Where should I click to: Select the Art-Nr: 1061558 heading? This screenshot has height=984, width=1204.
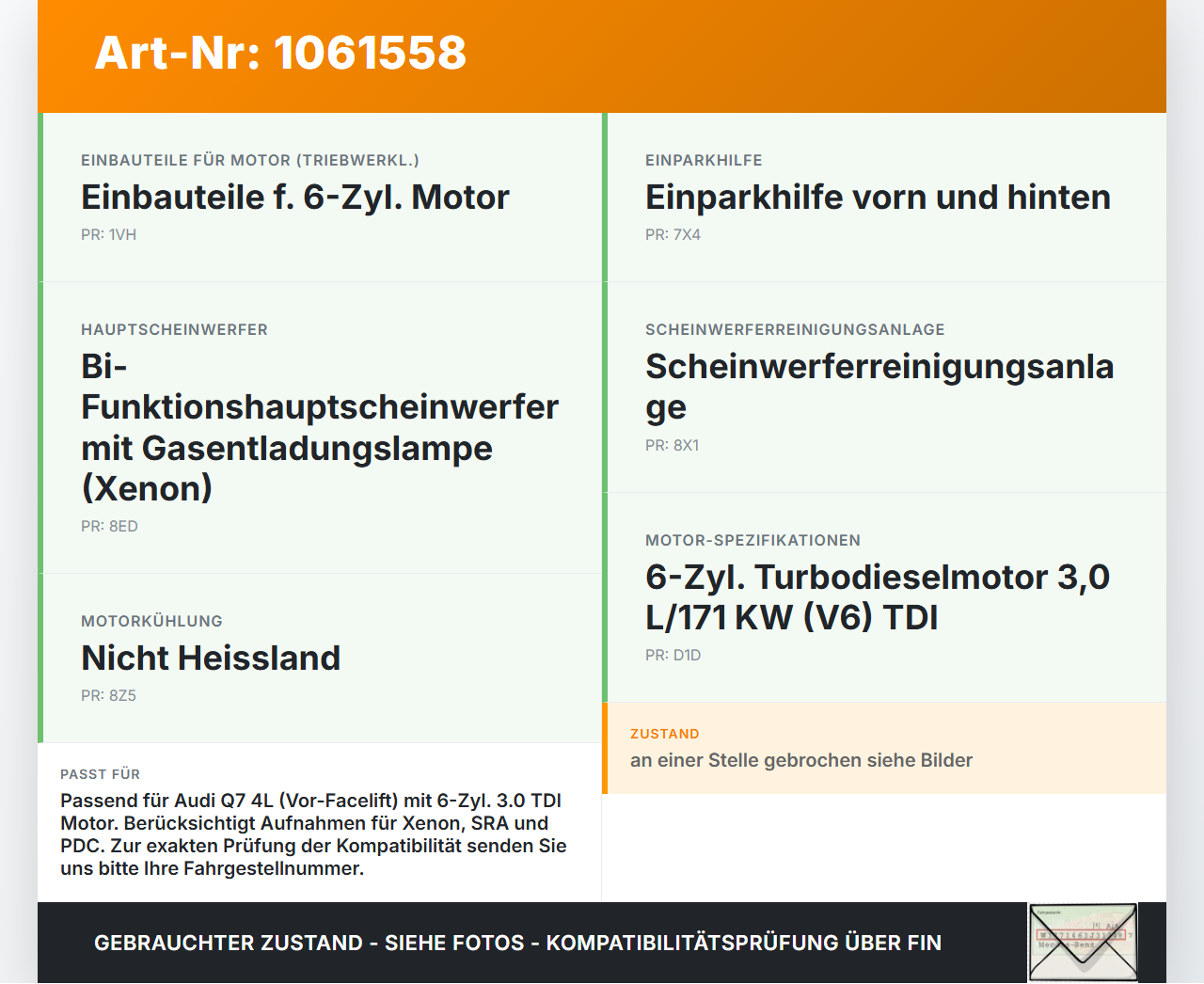pos(280,53)
